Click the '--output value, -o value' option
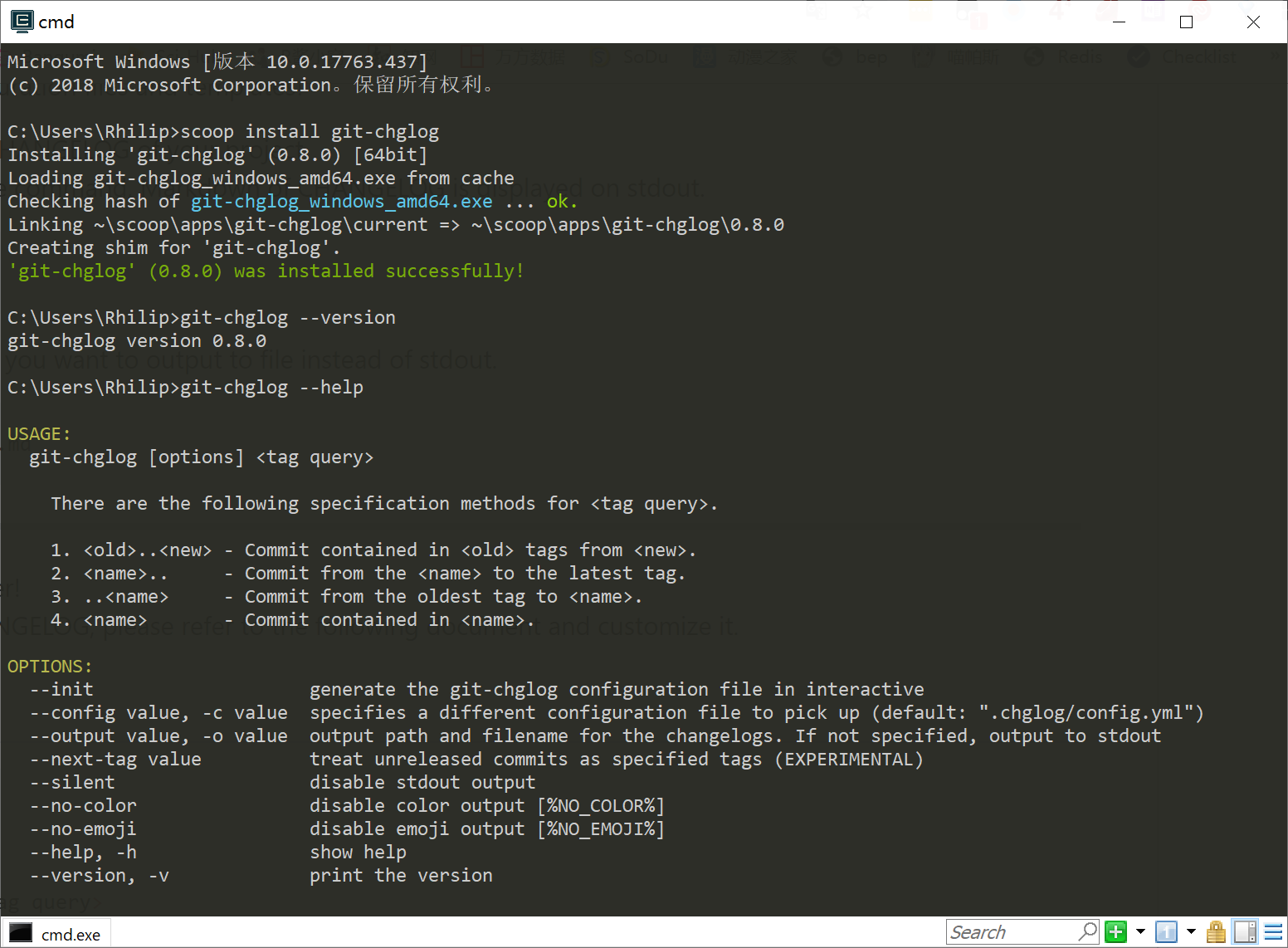 pos(159,735)
